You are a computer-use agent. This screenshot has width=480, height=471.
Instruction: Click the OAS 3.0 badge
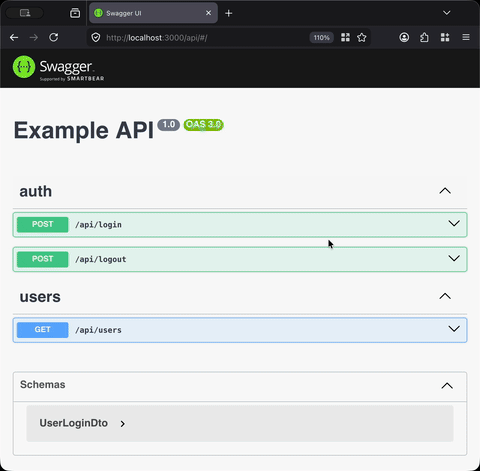(203, 125)
